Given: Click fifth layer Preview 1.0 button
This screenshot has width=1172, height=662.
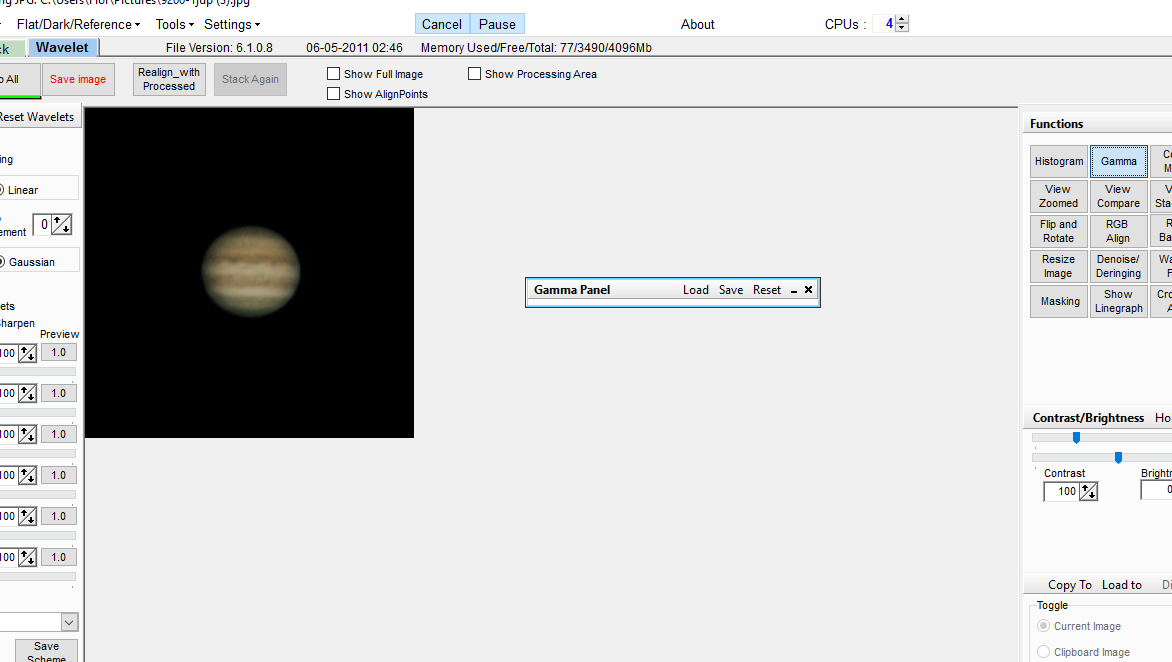Looking at the screenshot, I should [x=58, y=516].
